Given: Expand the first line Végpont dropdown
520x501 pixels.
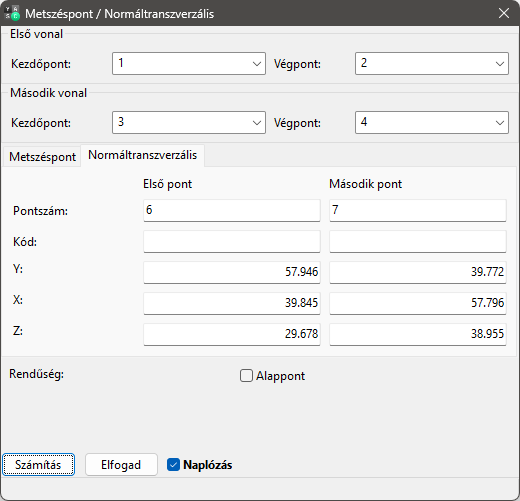Looking at the screenshot, I should [x=432, y=63].
